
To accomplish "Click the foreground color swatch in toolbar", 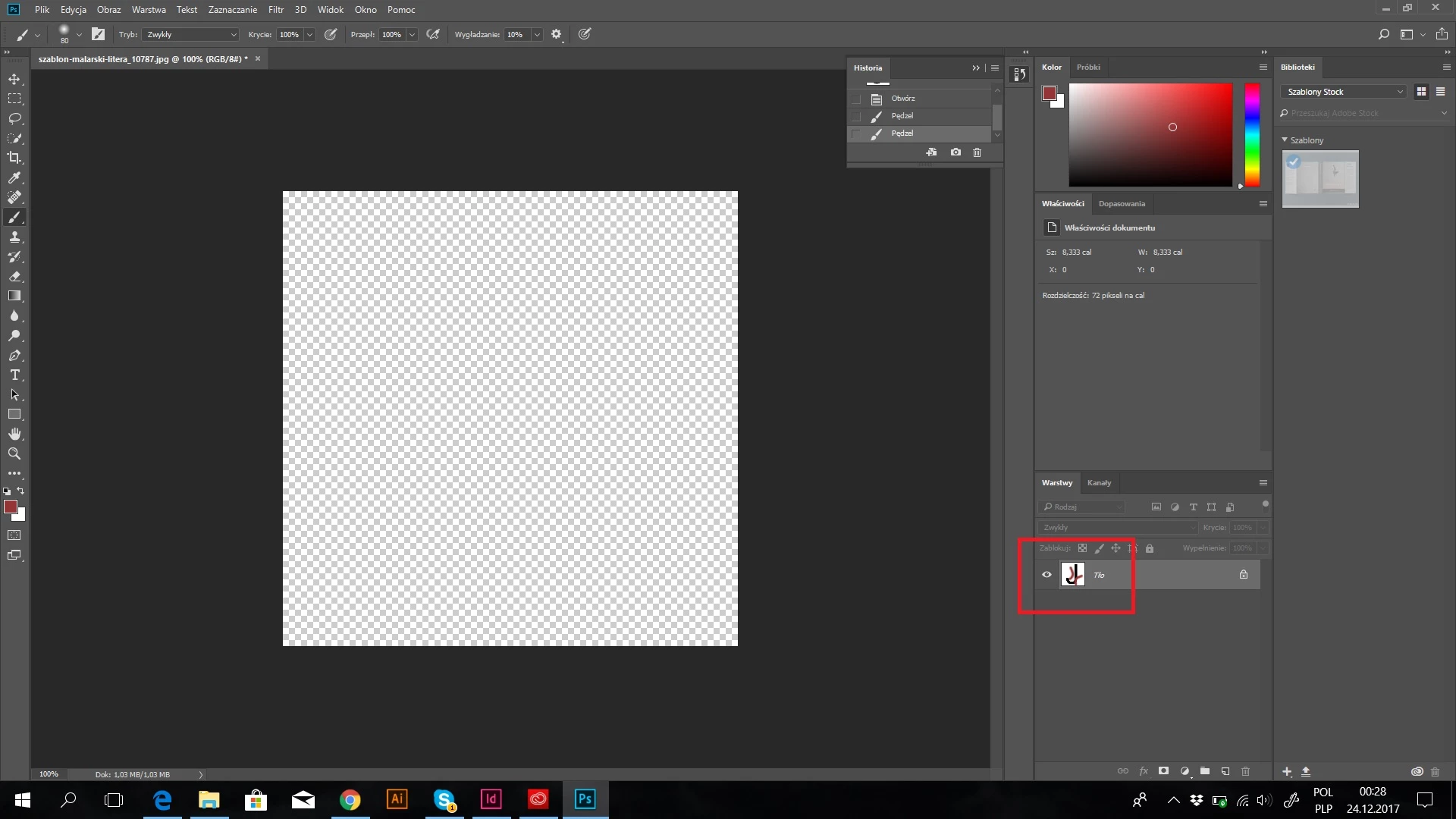I will click(10, 507).
